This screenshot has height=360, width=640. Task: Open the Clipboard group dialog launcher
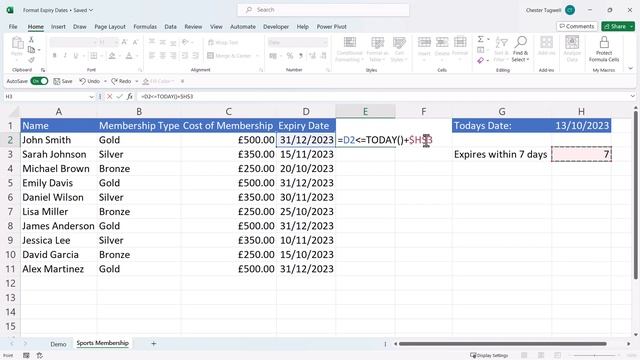pyautogui.click(x=43, y=70)
